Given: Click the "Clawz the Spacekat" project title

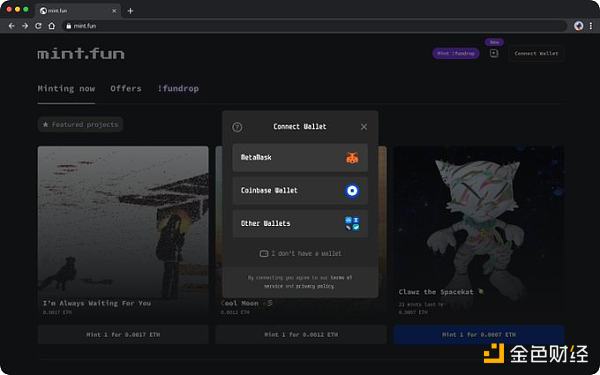Looking at the screenshot, I should coord(436,292).
